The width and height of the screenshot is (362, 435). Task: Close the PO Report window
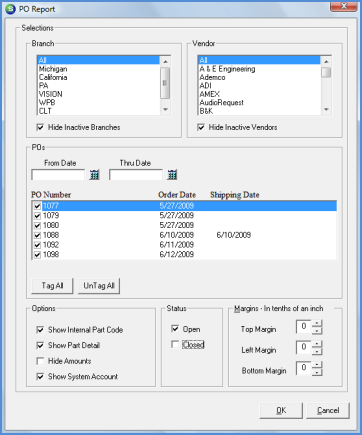click(343, 6)
